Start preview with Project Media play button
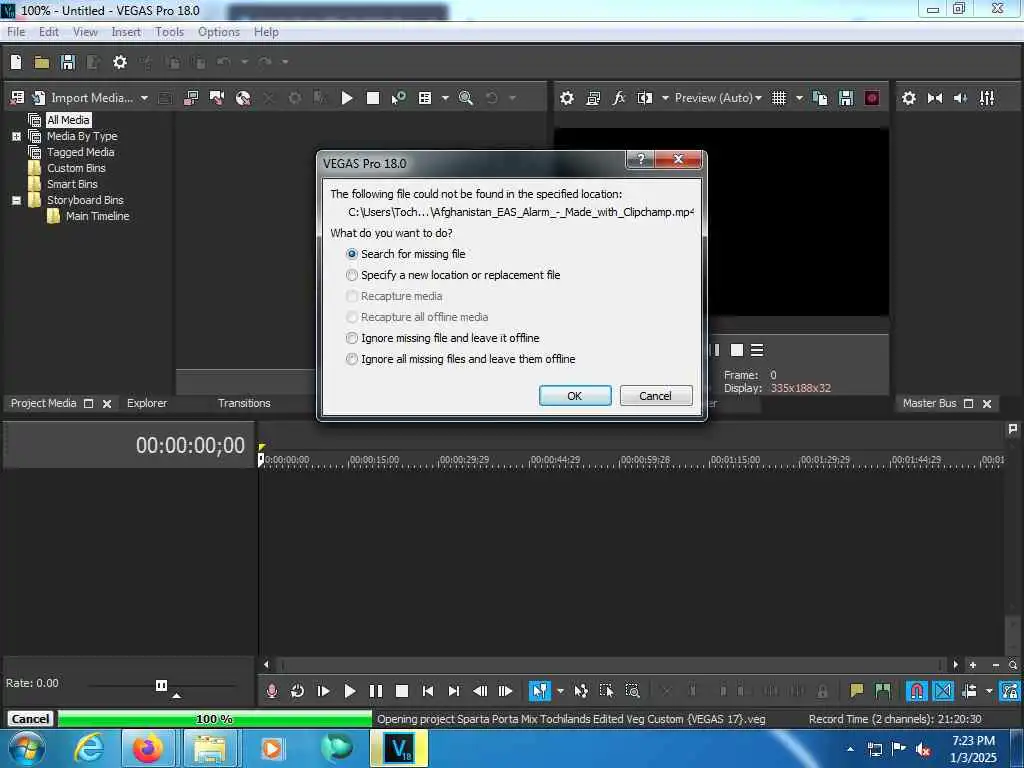Screen dimensions: 1024x768 pyautogui.click(x=347, y=98)
